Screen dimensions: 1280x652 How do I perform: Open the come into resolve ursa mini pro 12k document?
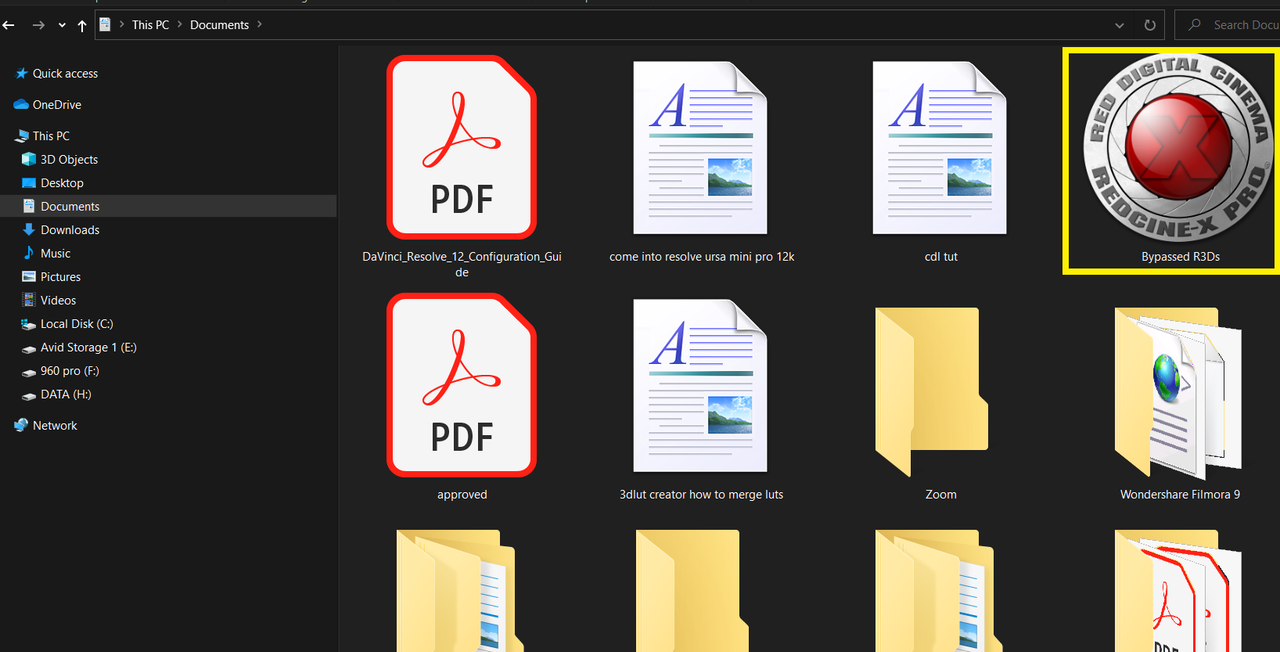tap(701, 147)
